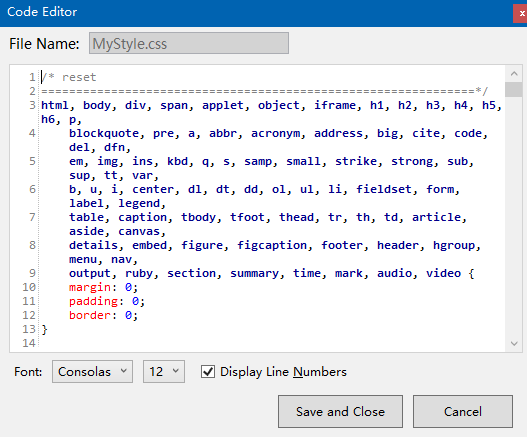Click the 'aside' selector text
Image resolution: width=527 pixels, height=437 pixels.
pyautogui.click(x=86, y=231)
